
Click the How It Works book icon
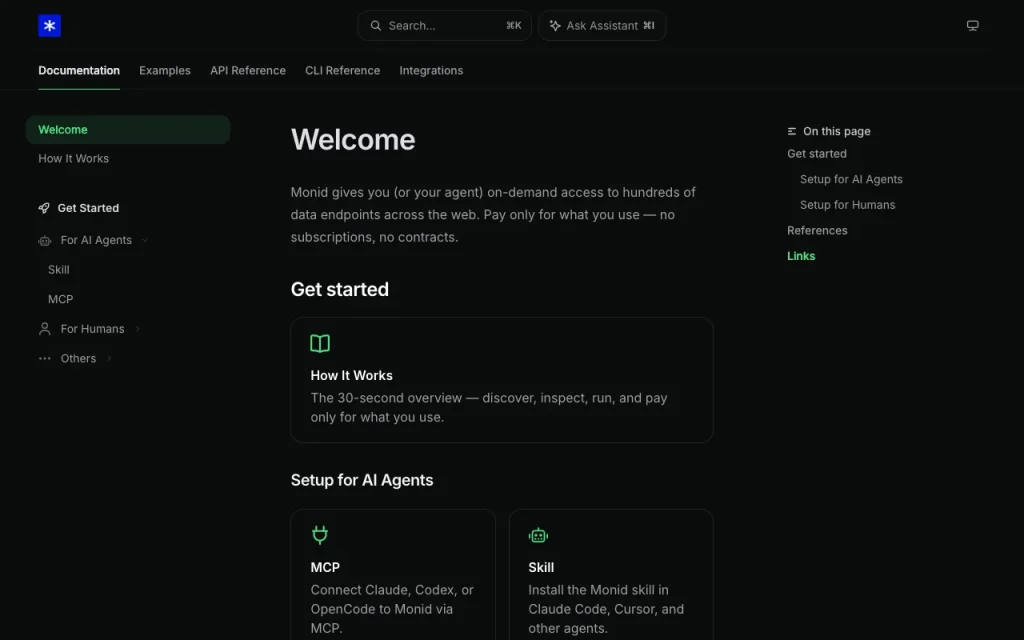[320, 344]
